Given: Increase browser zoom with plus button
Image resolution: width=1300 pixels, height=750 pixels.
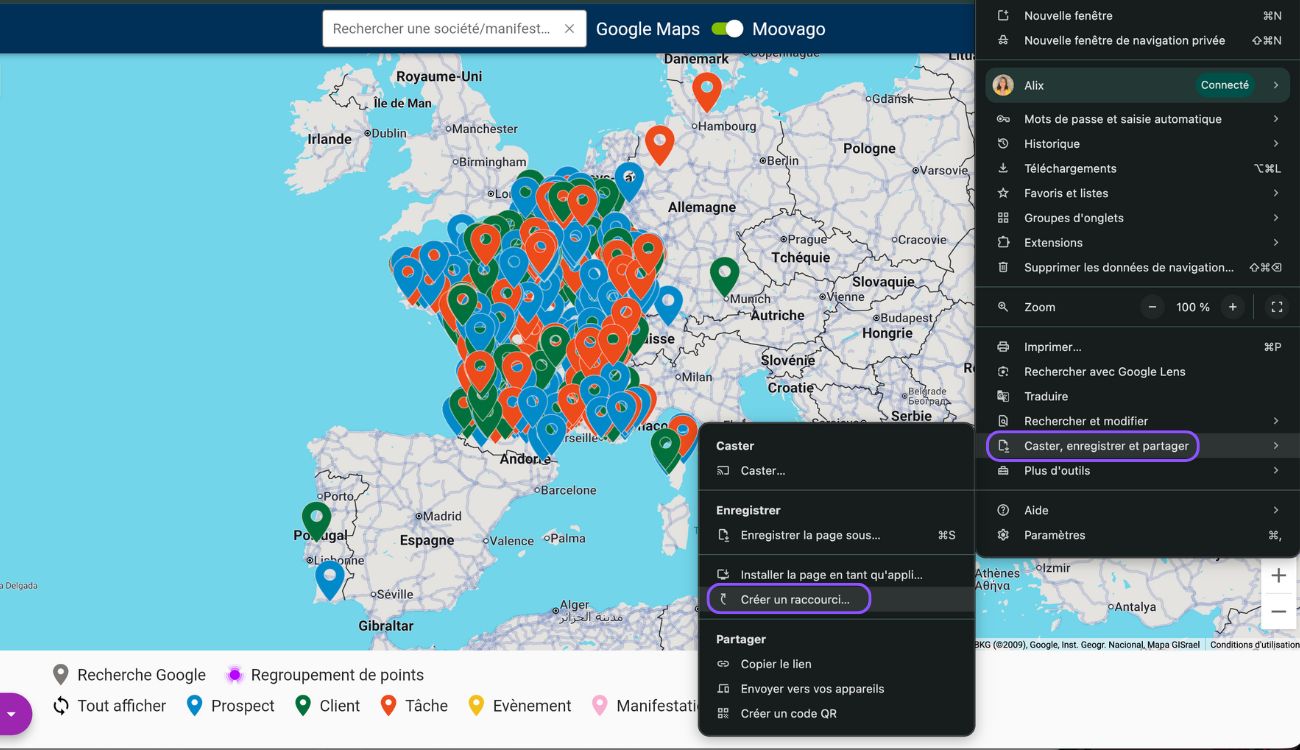Looking at the screenshot, I should point(1232,307).
